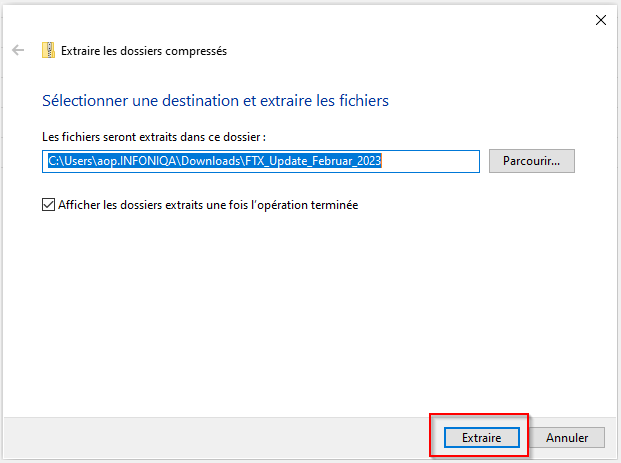Click empty space at end of path field
The height and width of the screenshot is (463, 621).
point(430,161)
